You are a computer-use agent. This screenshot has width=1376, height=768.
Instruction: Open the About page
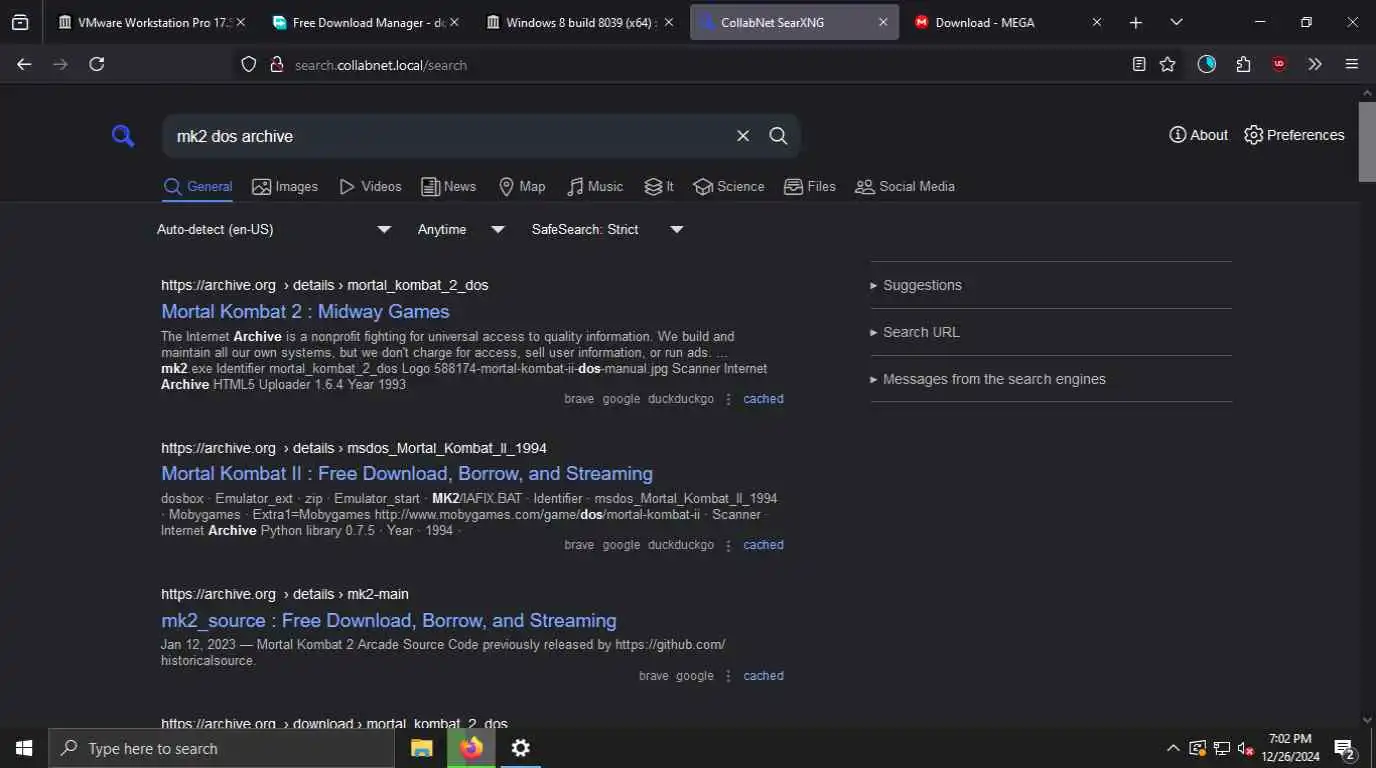(x=1198, y=135)
